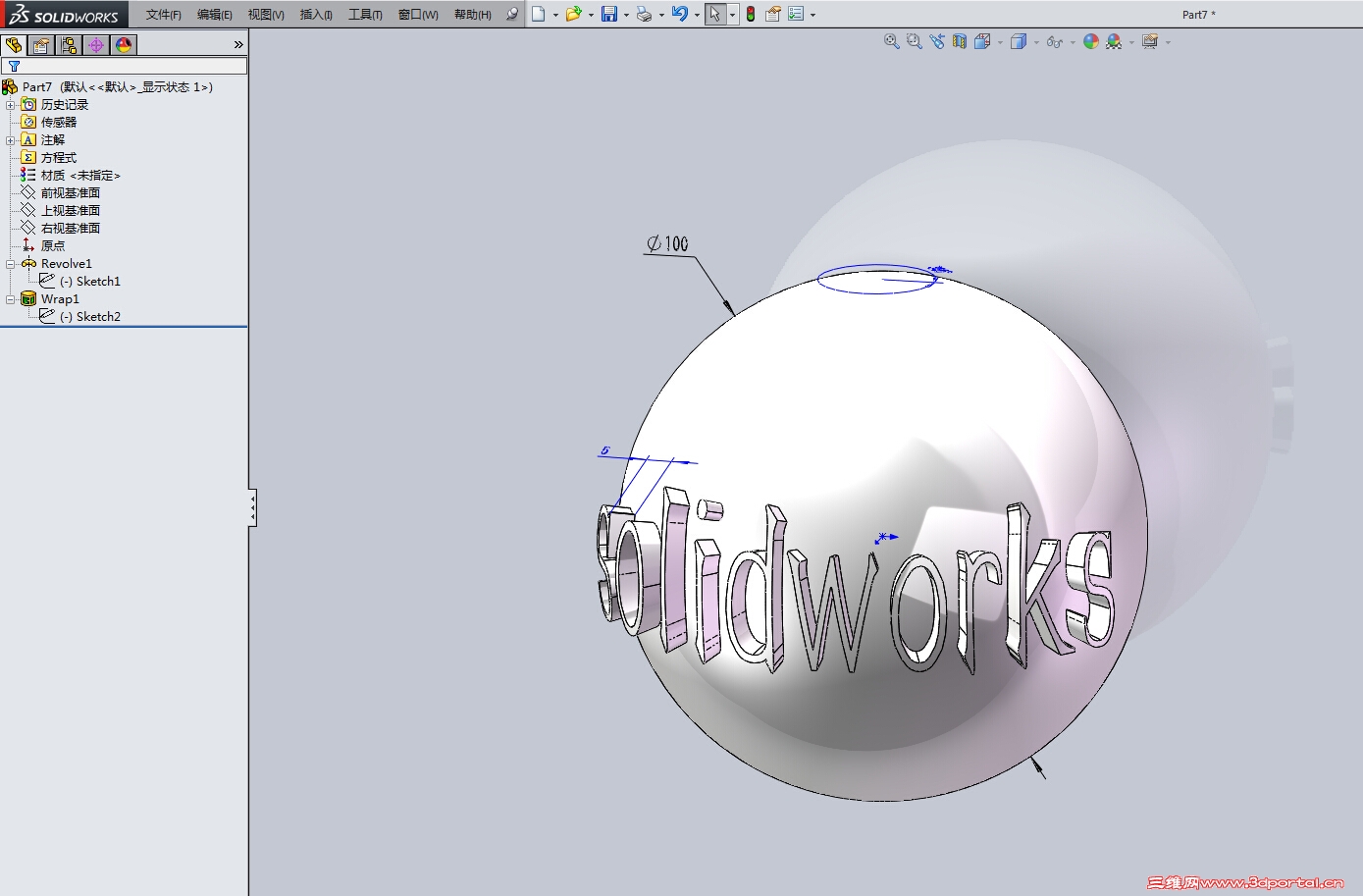Expand the Hide/Show Items dropdown arrow
1363x896 pixels.
(x=1073, y=42)
